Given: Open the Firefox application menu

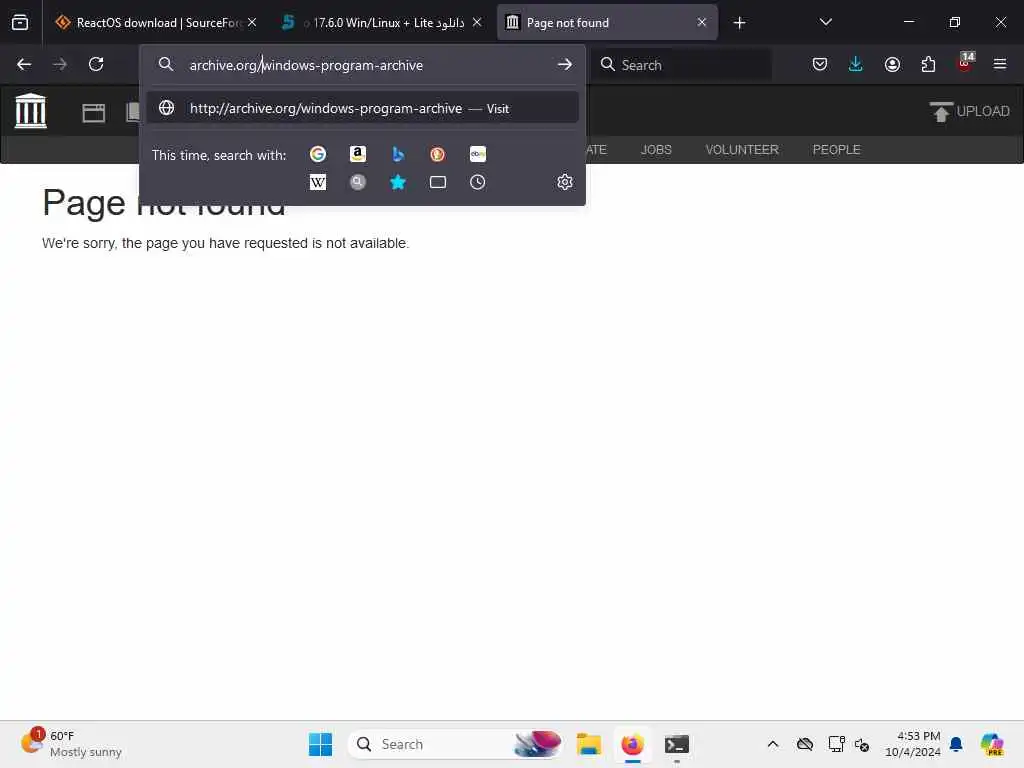Looking at the screenshot, I should click(1000, 64).
